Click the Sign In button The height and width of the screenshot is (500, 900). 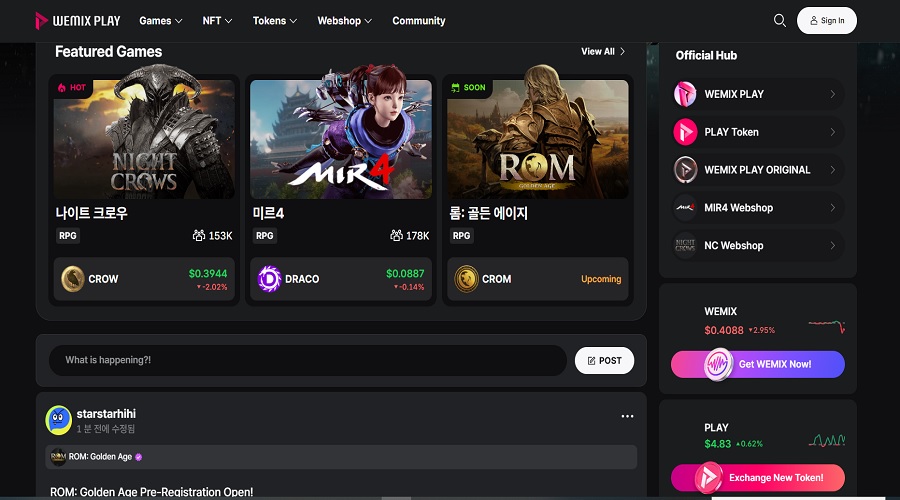tap(827, 21)
